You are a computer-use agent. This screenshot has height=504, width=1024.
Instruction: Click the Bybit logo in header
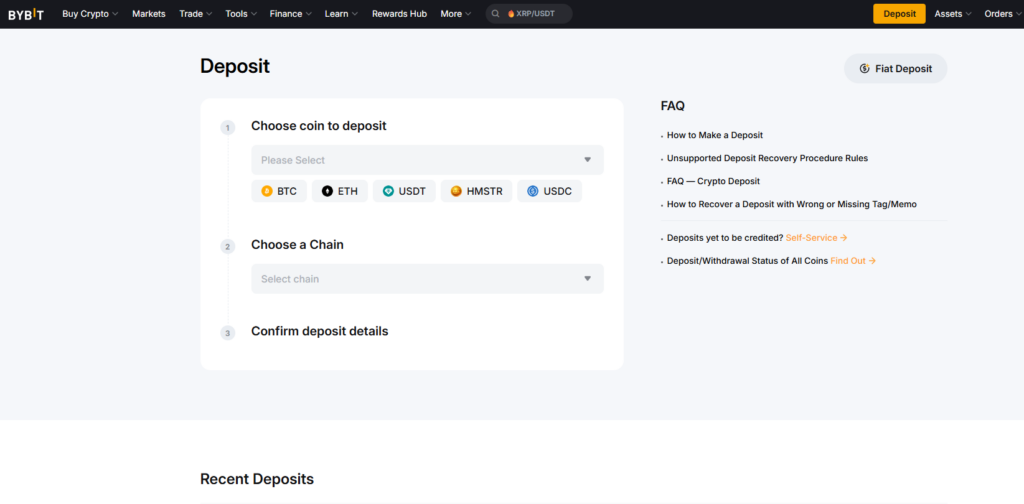click(x=26, y=14)
